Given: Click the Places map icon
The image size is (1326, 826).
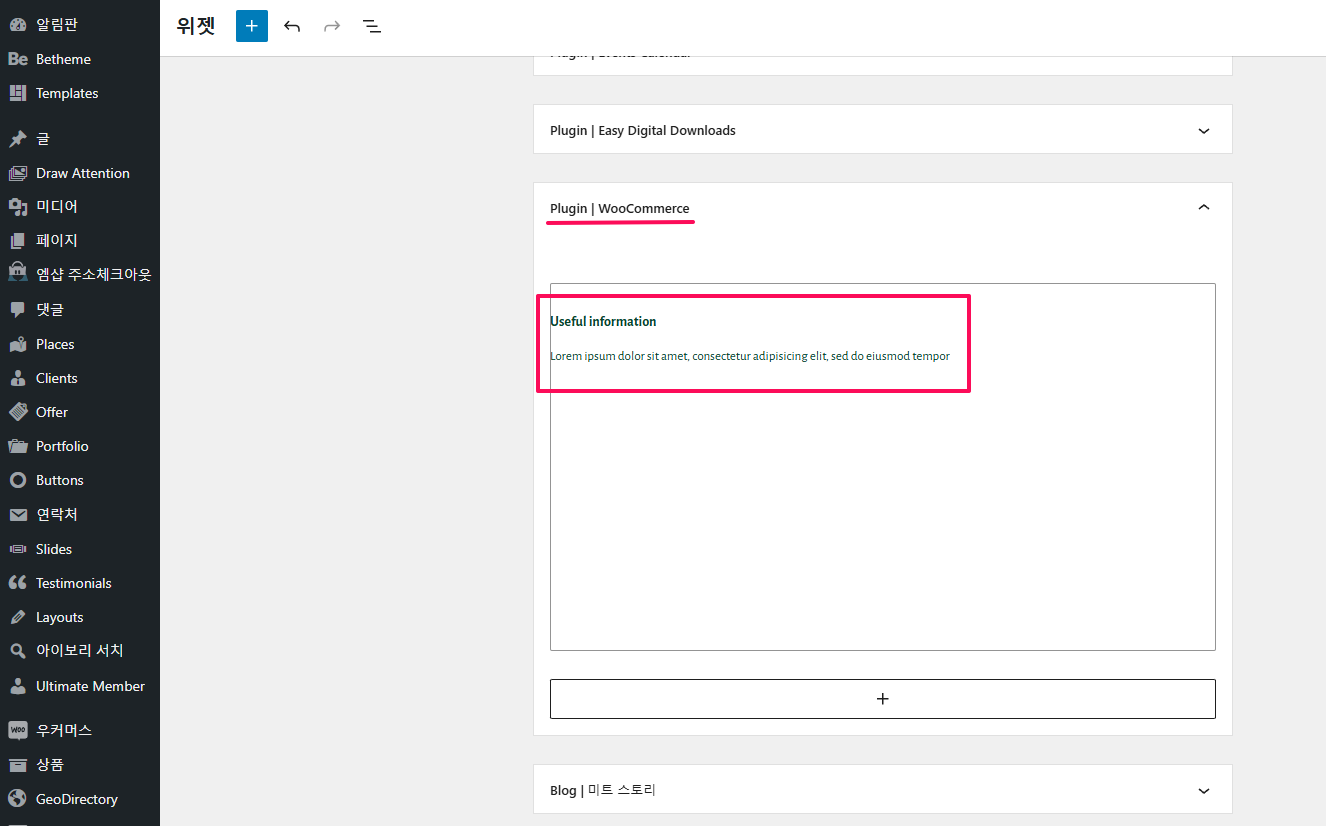Looking at the screenshot, I should pos(17,344).
